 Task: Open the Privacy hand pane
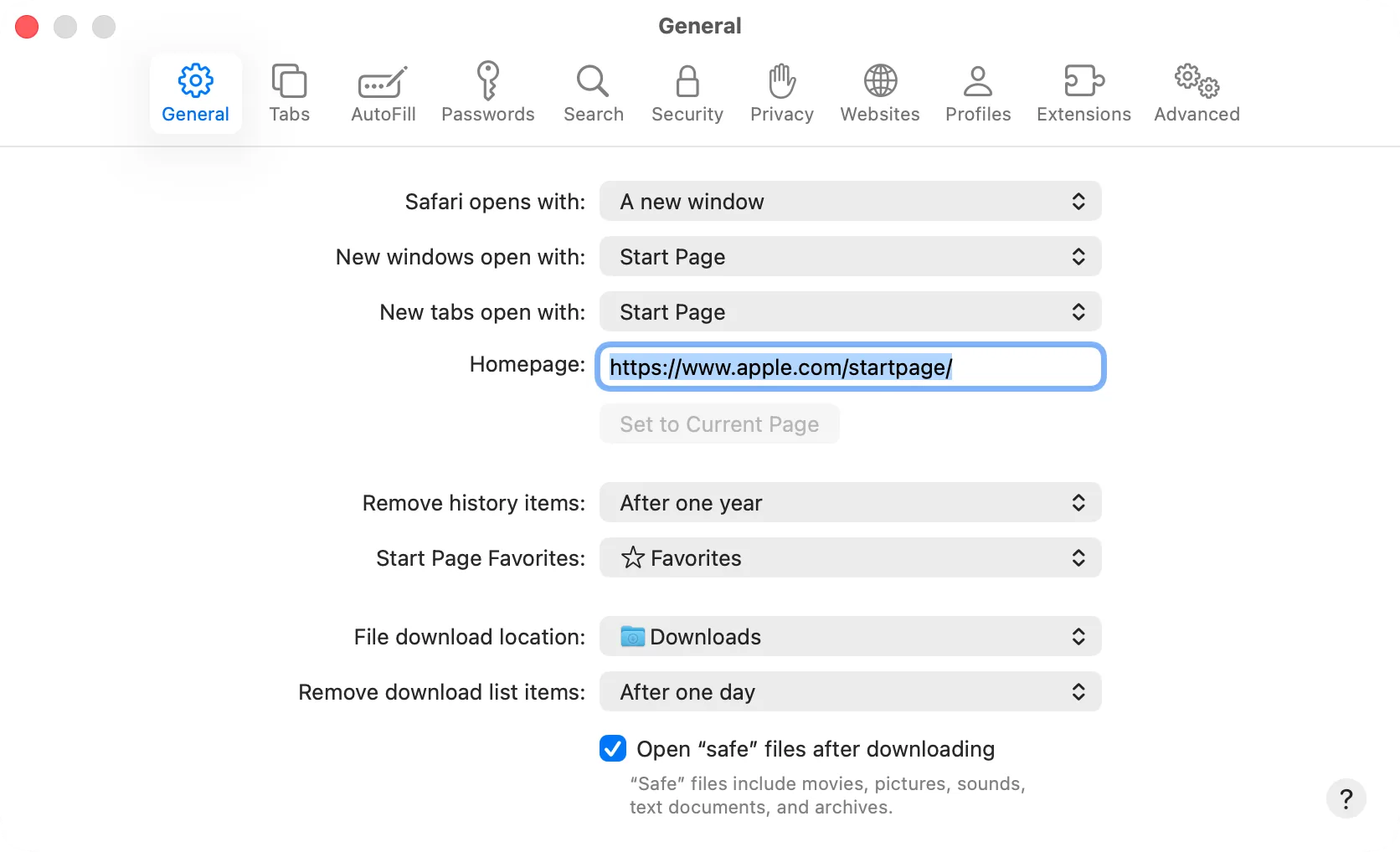tap(782, 93)
